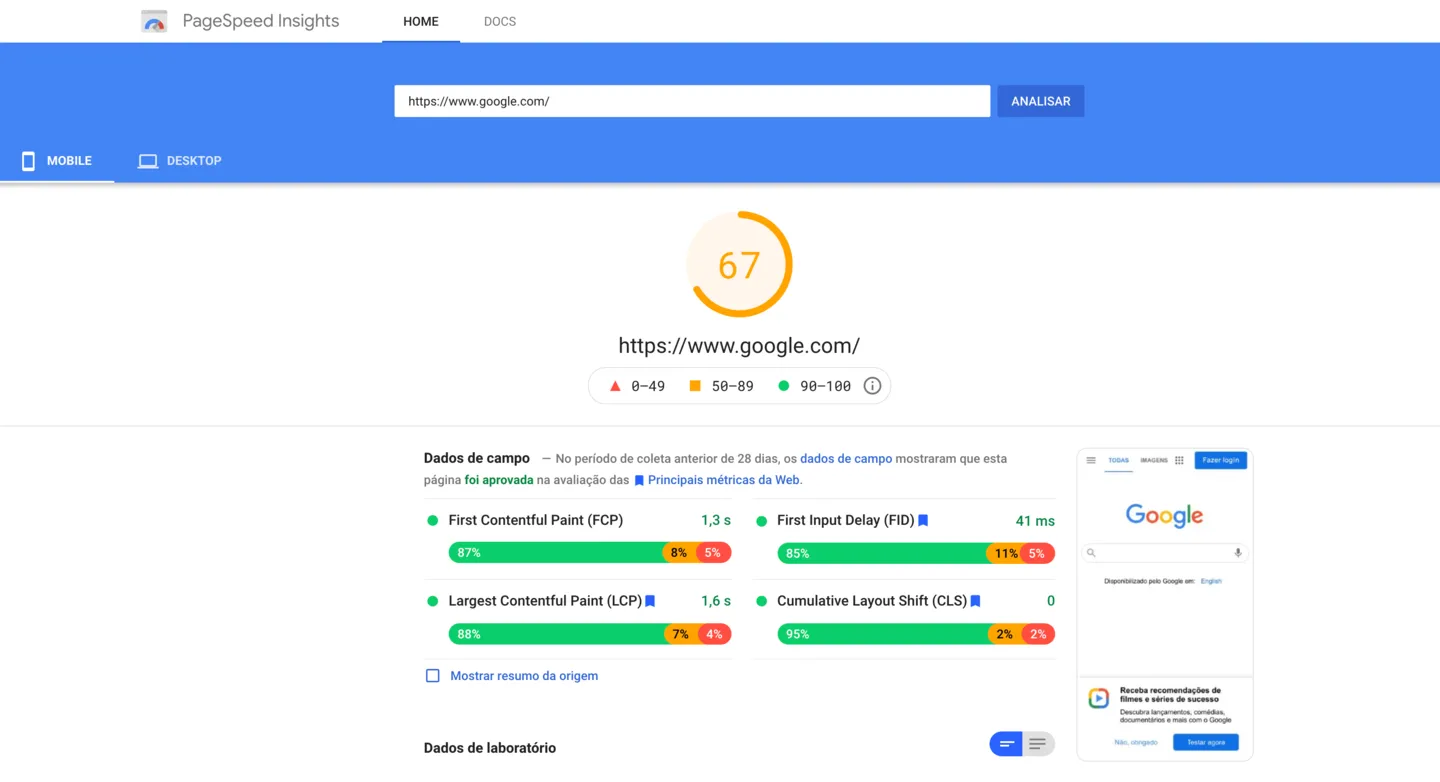1440x782 pixels.
Task: Open the 'dados de campo' link
Action: [846, 459]
